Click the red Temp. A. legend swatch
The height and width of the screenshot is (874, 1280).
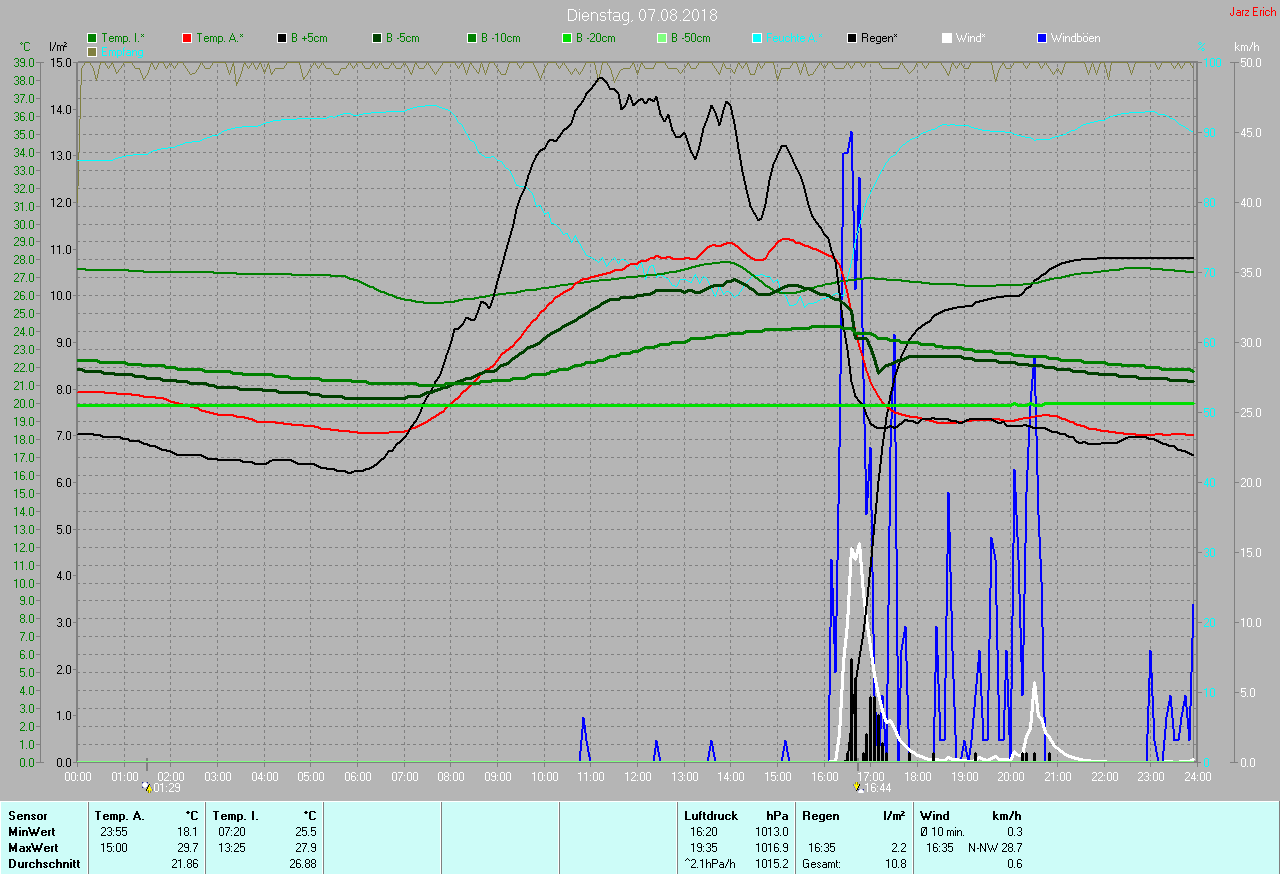click(x=187, y=38)
